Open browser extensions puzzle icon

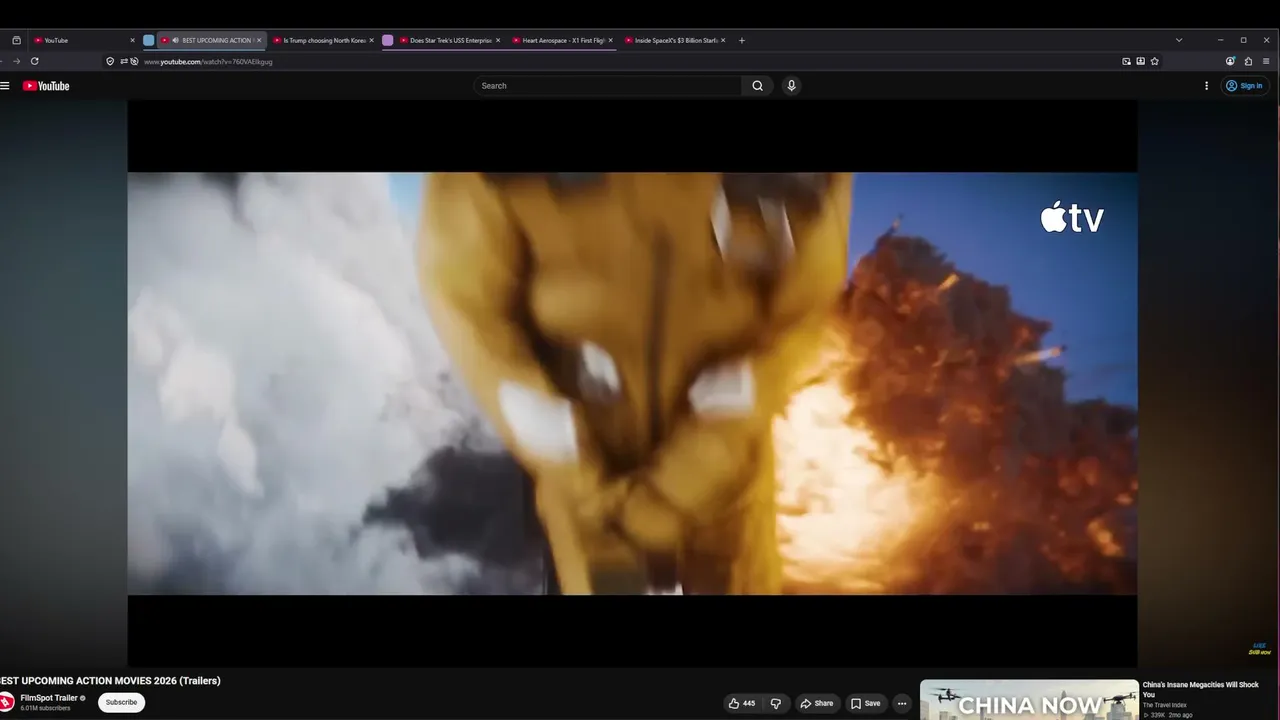[1248, 61]
